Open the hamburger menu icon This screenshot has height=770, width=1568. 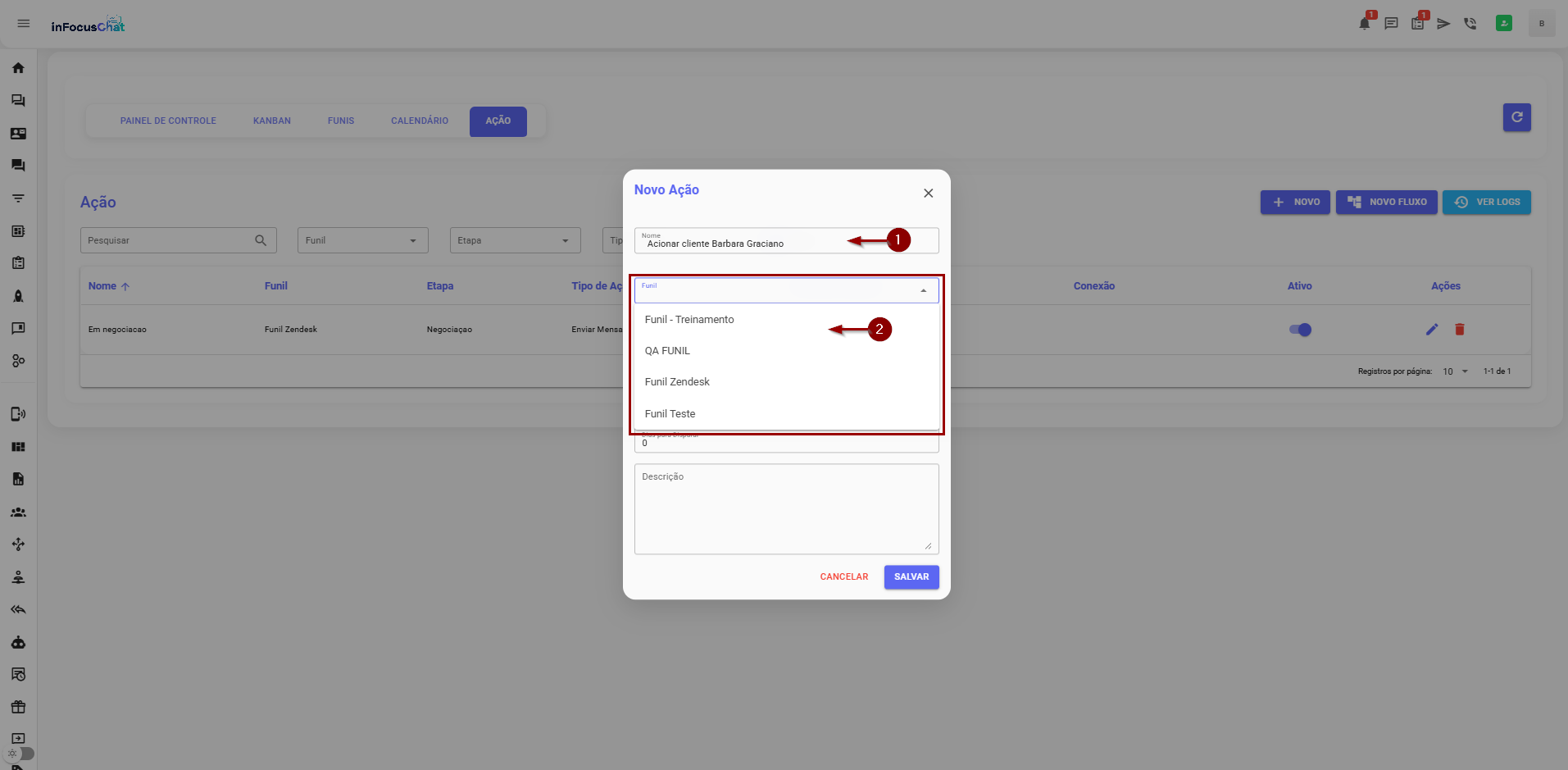24,24
